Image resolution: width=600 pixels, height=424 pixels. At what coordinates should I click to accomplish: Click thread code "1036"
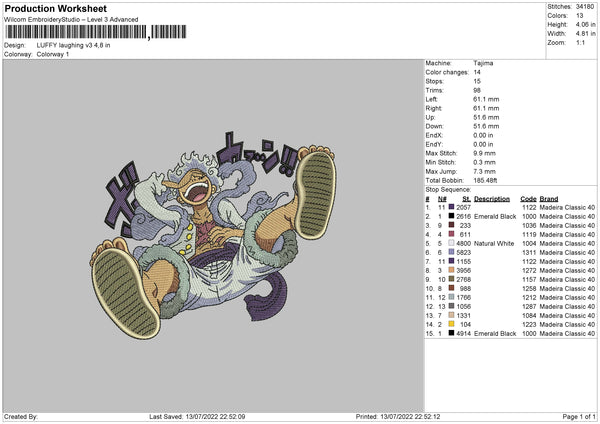tap(529, 225)
